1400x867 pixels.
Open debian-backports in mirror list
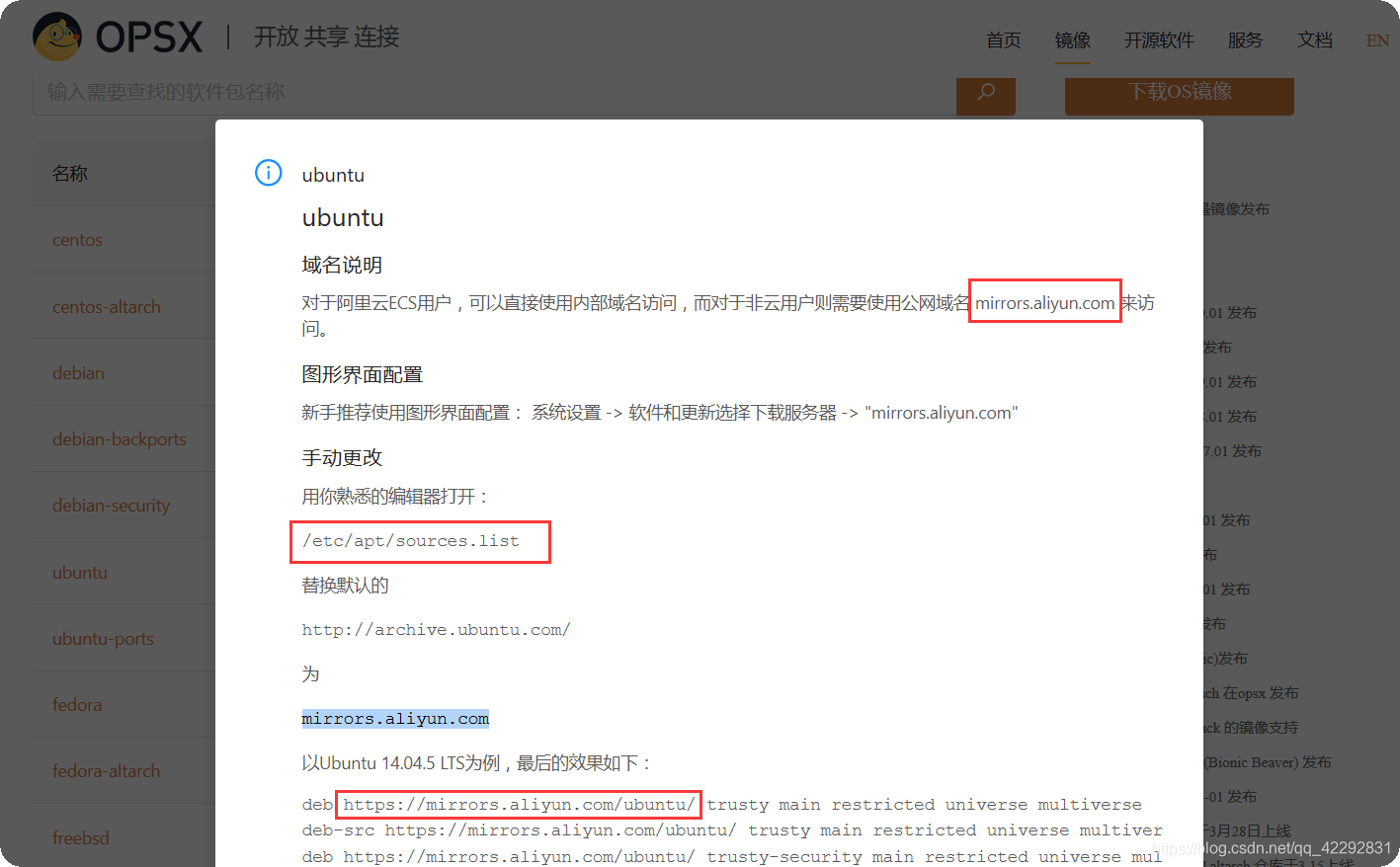pyautogui.click(x=120, y=439)
